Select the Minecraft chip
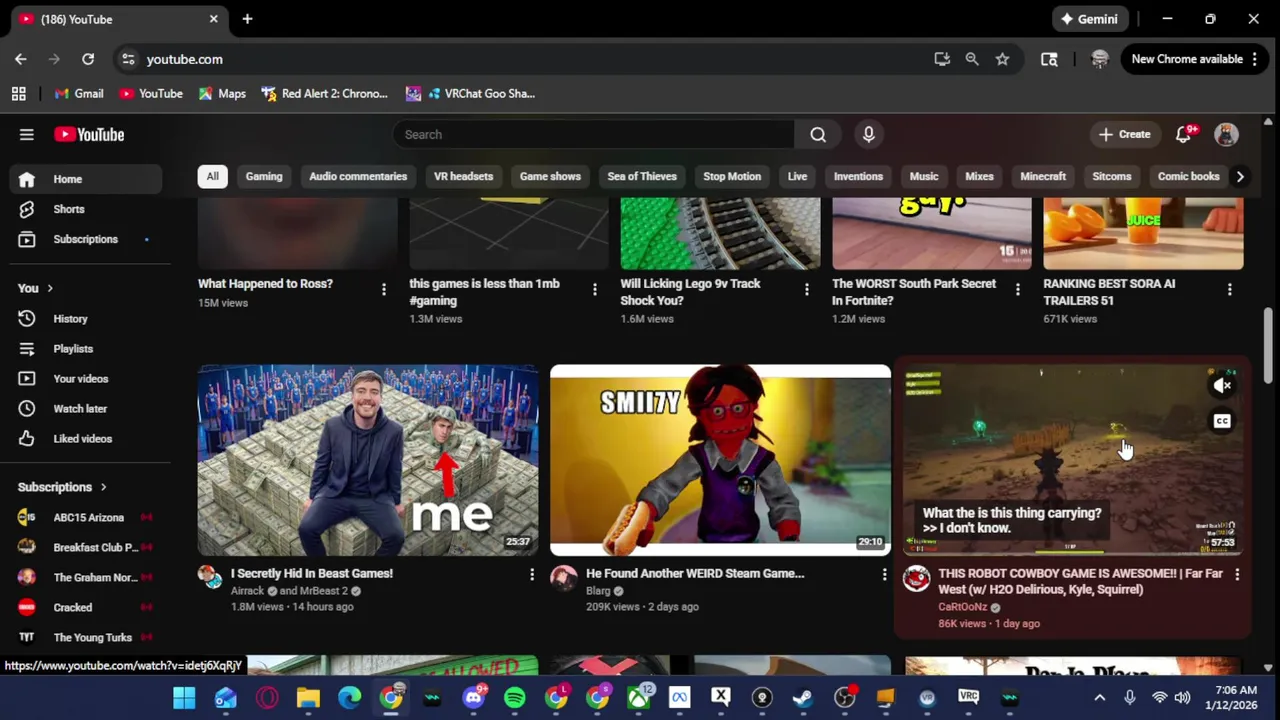Screen dimensions: 1280x720 (1043, 176)
